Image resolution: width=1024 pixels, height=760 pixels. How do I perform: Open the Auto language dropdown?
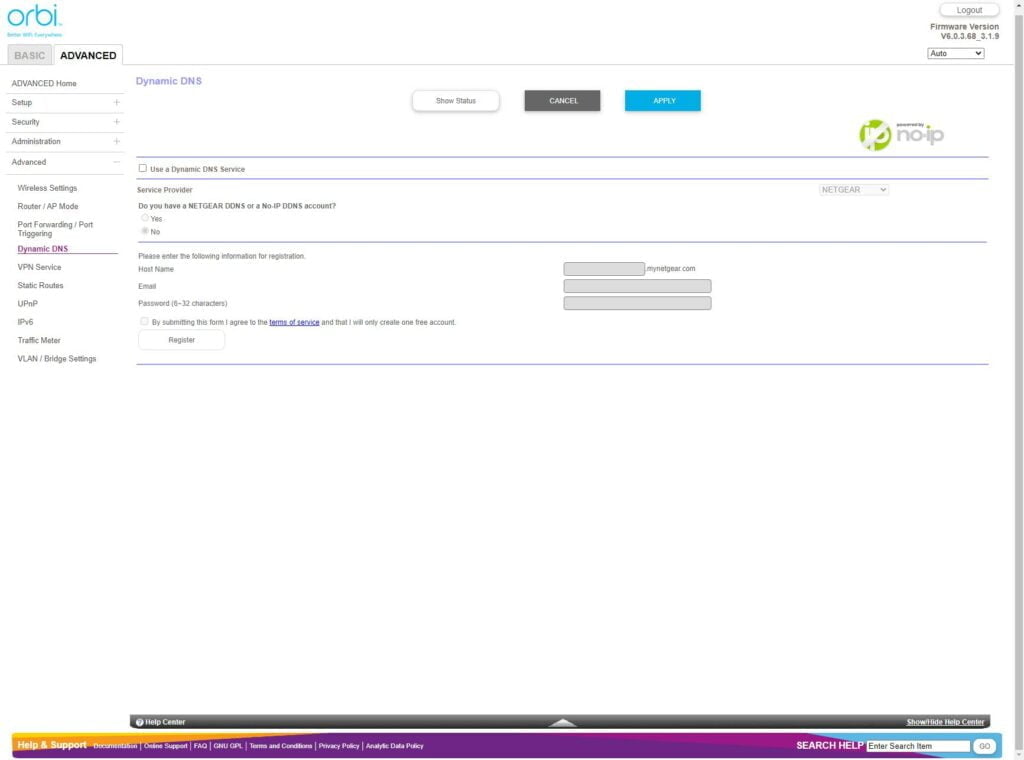(955, 53)
